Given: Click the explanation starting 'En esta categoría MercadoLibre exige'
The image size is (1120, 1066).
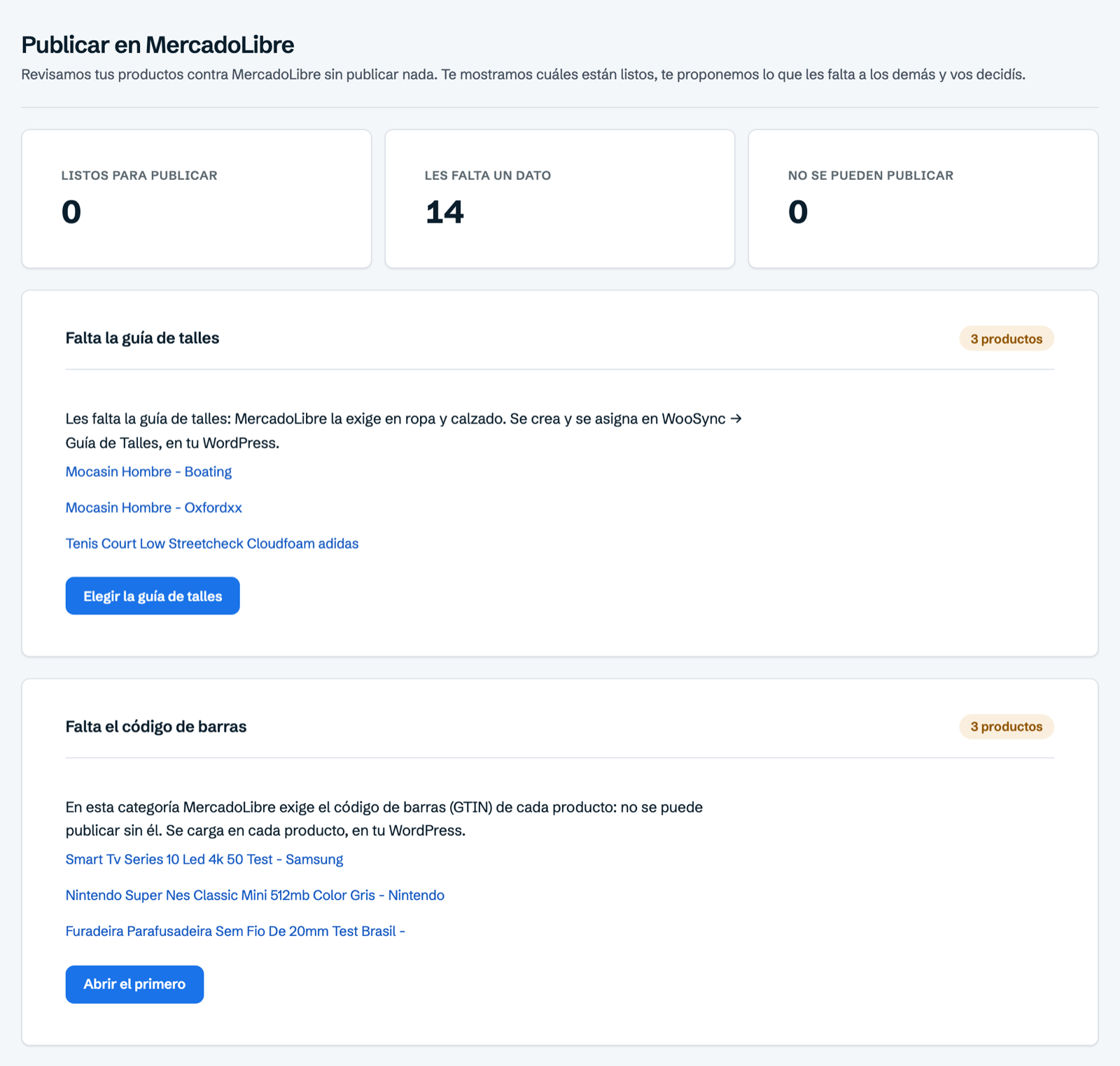Looking at the screenshot, I should point(384,819).
